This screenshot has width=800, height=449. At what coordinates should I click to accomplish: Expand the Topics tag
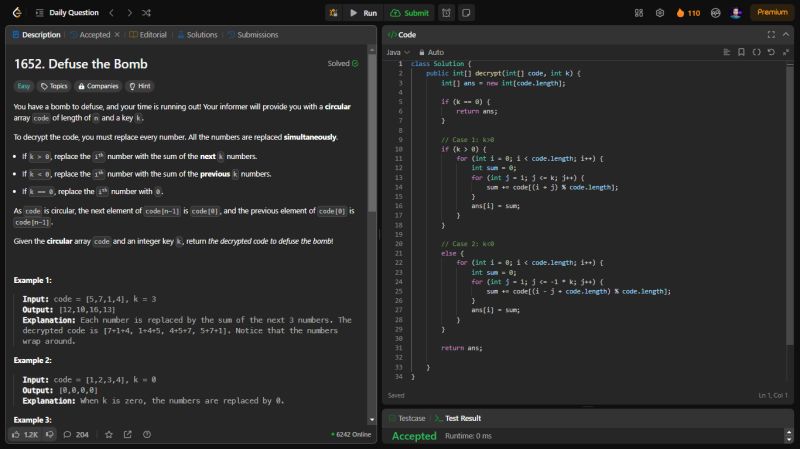tap(54, 86)
